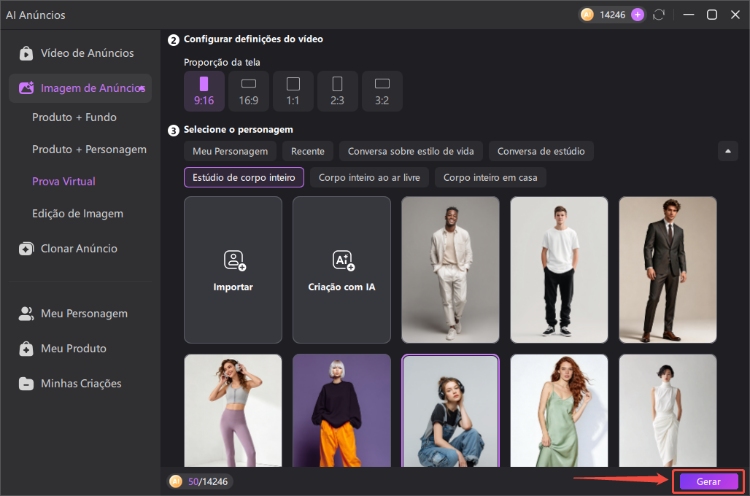Maximize the AI Anúncios window
Screen dimensions: 750x496
712,15
